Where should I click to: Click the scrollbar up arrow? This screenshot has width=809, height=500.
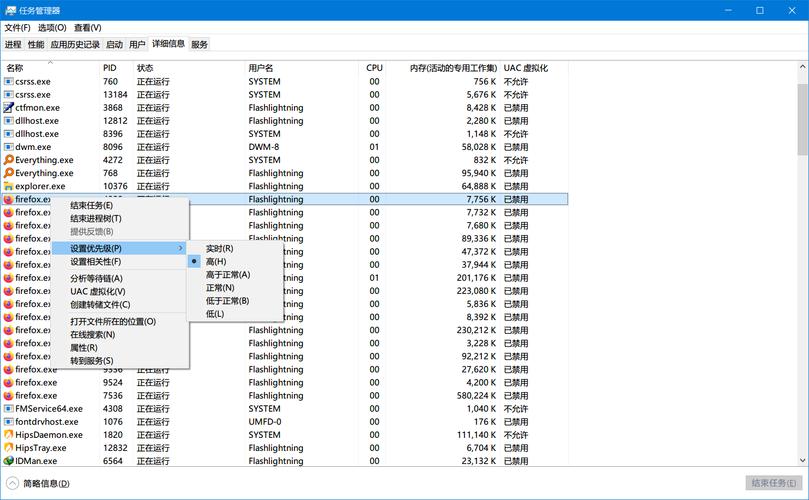tap(802, 67)
